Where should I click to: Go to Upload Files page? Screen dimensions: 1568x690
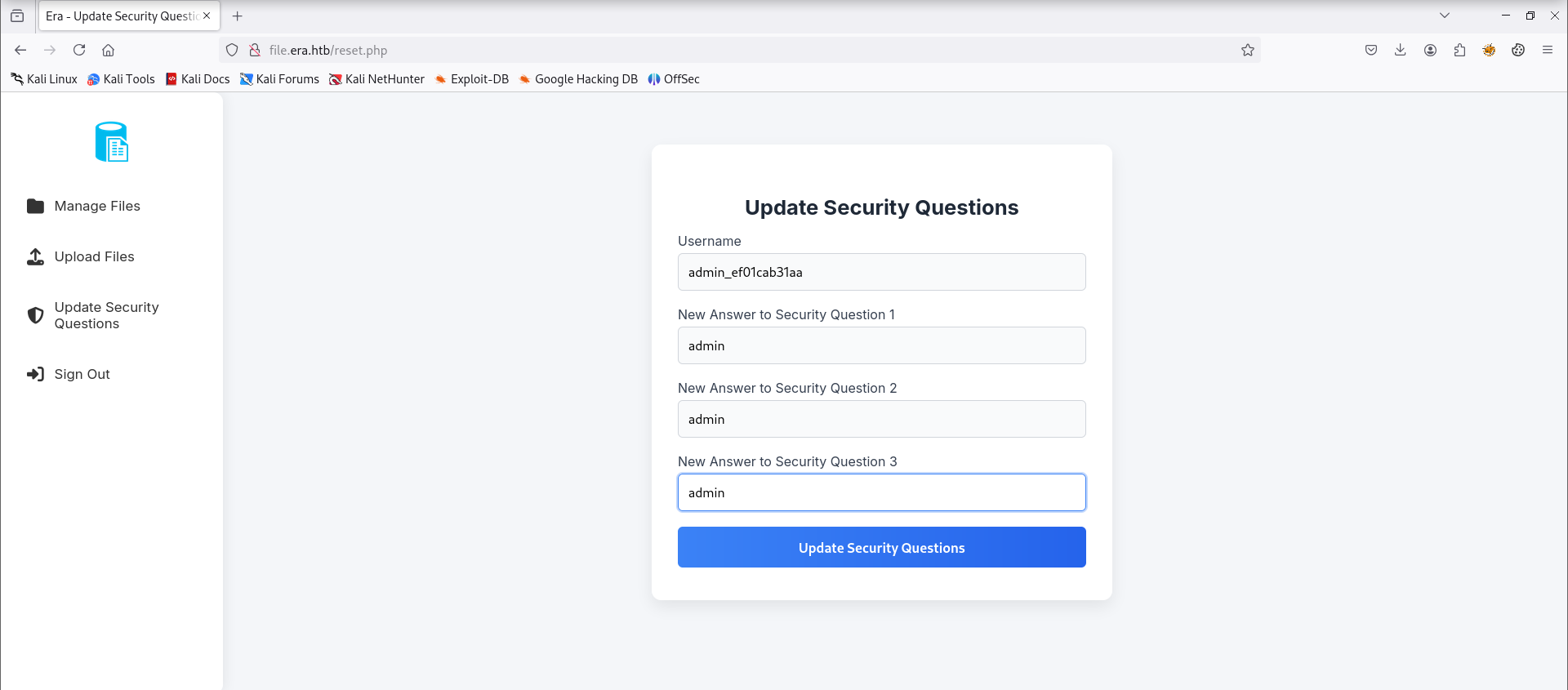pos(80,256)
